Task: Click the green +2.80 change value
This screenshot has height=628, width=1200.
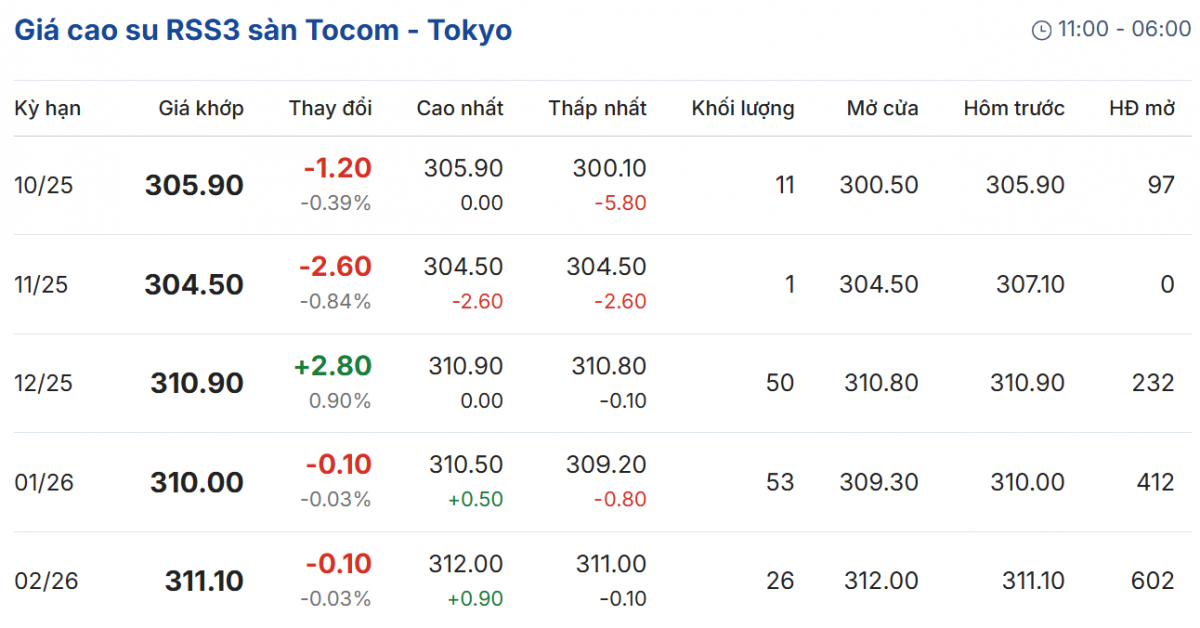Action: (x=332, y=366)
